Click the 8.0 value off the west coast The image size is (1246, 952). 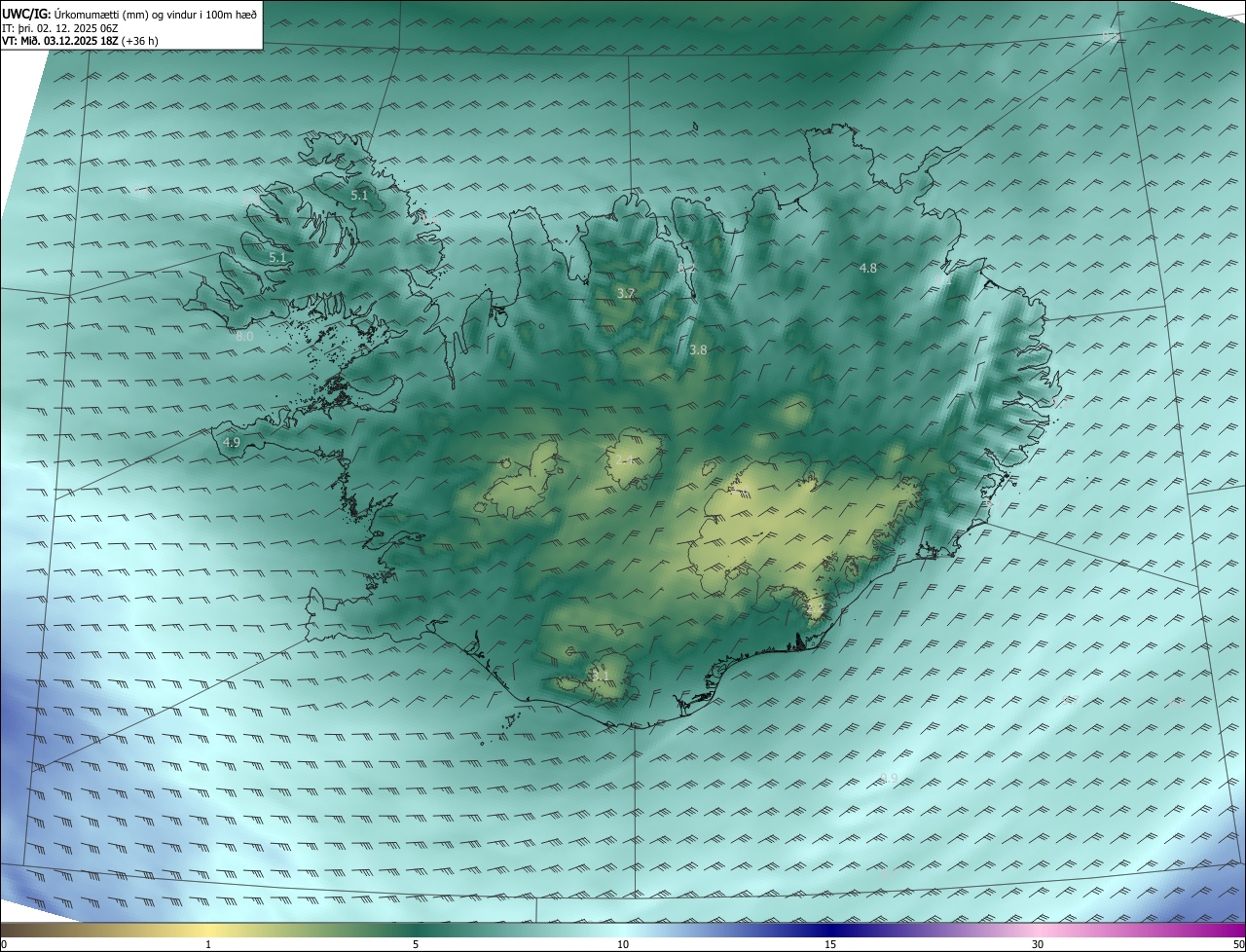coord(244,337)
